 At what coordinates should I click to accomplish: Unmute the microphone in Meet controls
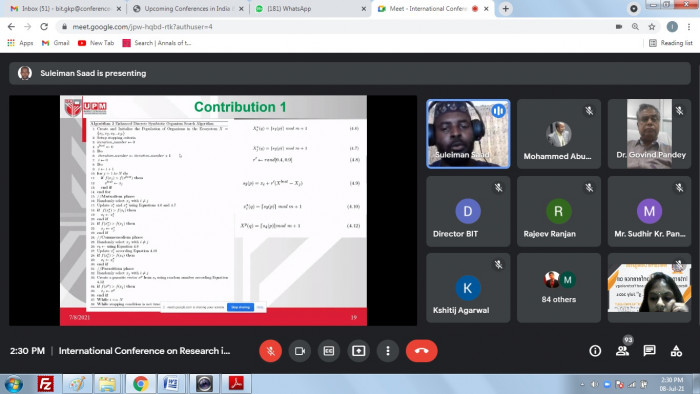click(270, 351)
